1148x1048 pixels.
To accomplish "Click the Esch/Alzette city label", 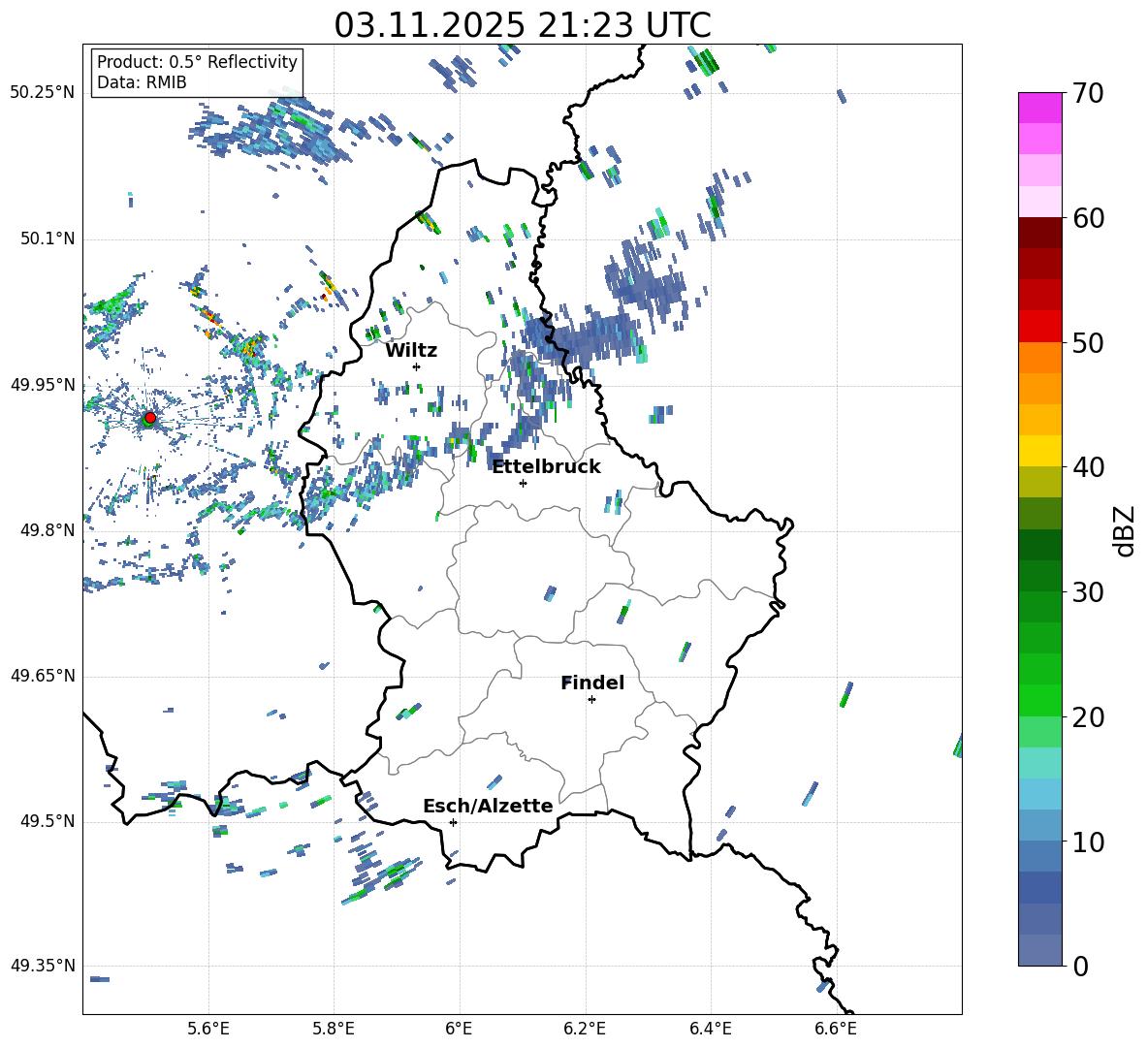I will [488, 806].
